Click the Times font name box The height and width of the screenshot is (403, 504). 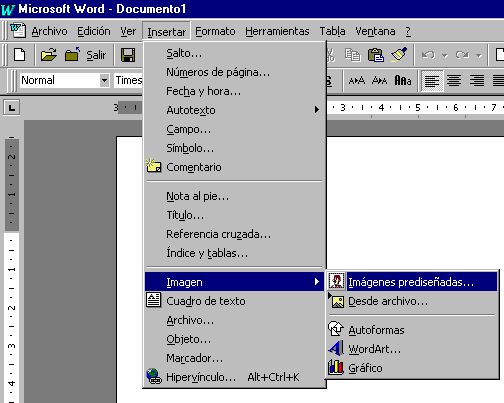click(128, 80)
